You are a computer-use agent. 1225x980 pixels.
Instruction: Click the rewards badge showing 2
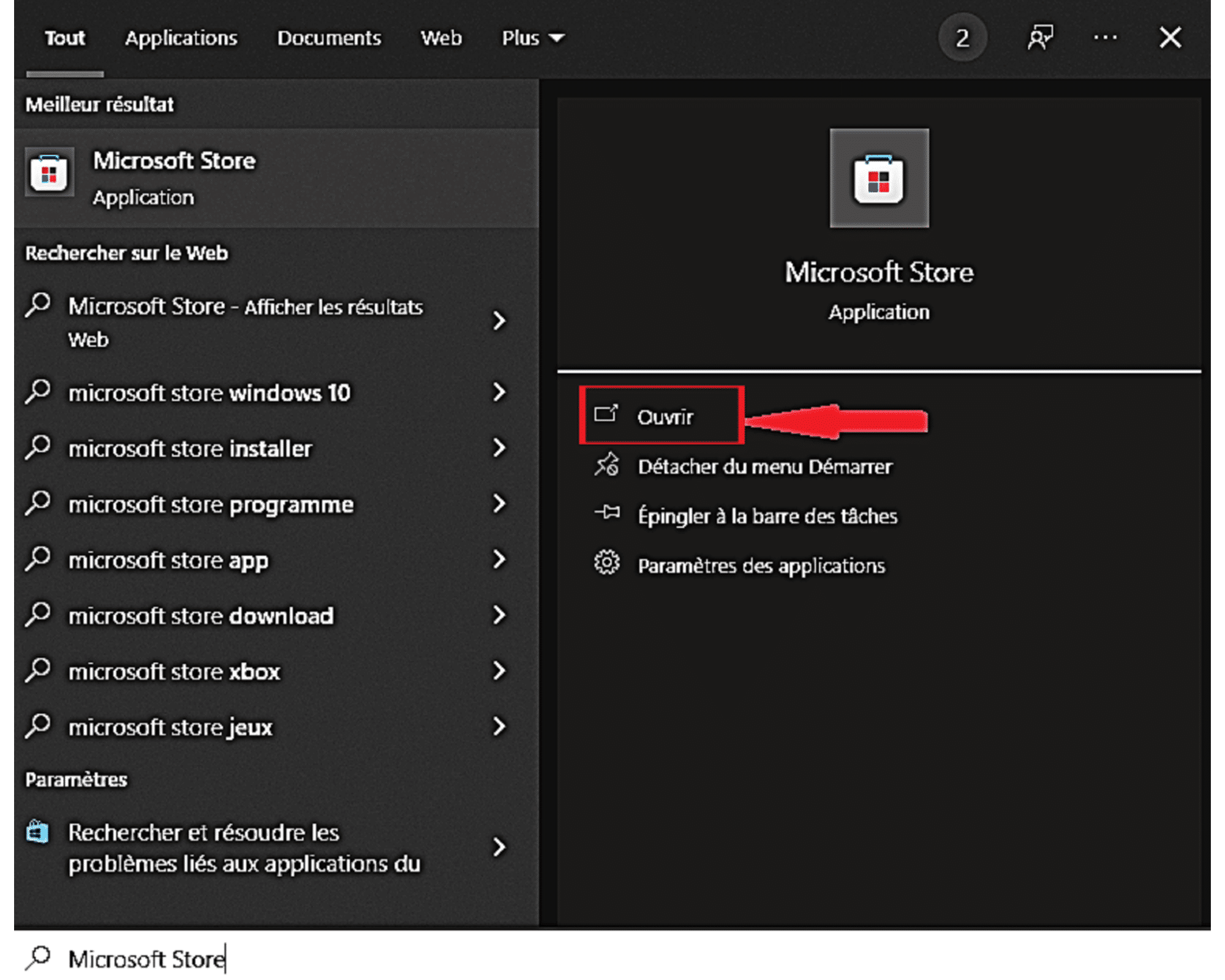962,39
